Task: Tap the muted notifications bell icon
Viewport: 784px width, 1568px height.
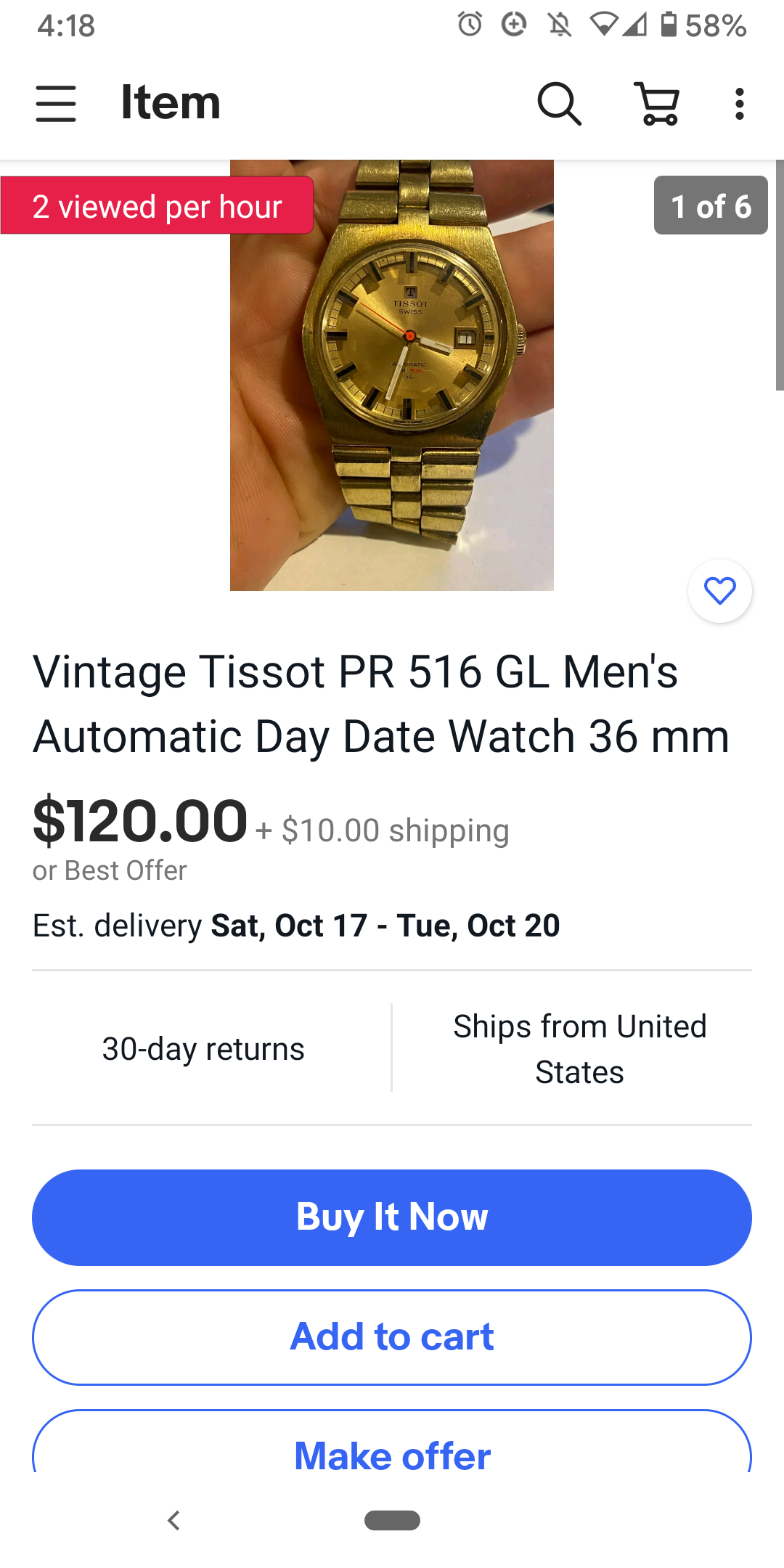Action: 559,25
